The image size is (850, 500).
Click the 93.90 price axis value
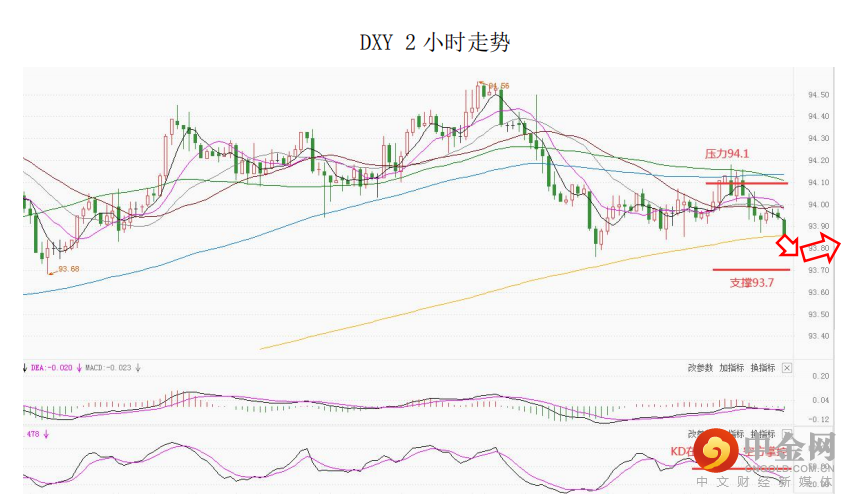818,226
